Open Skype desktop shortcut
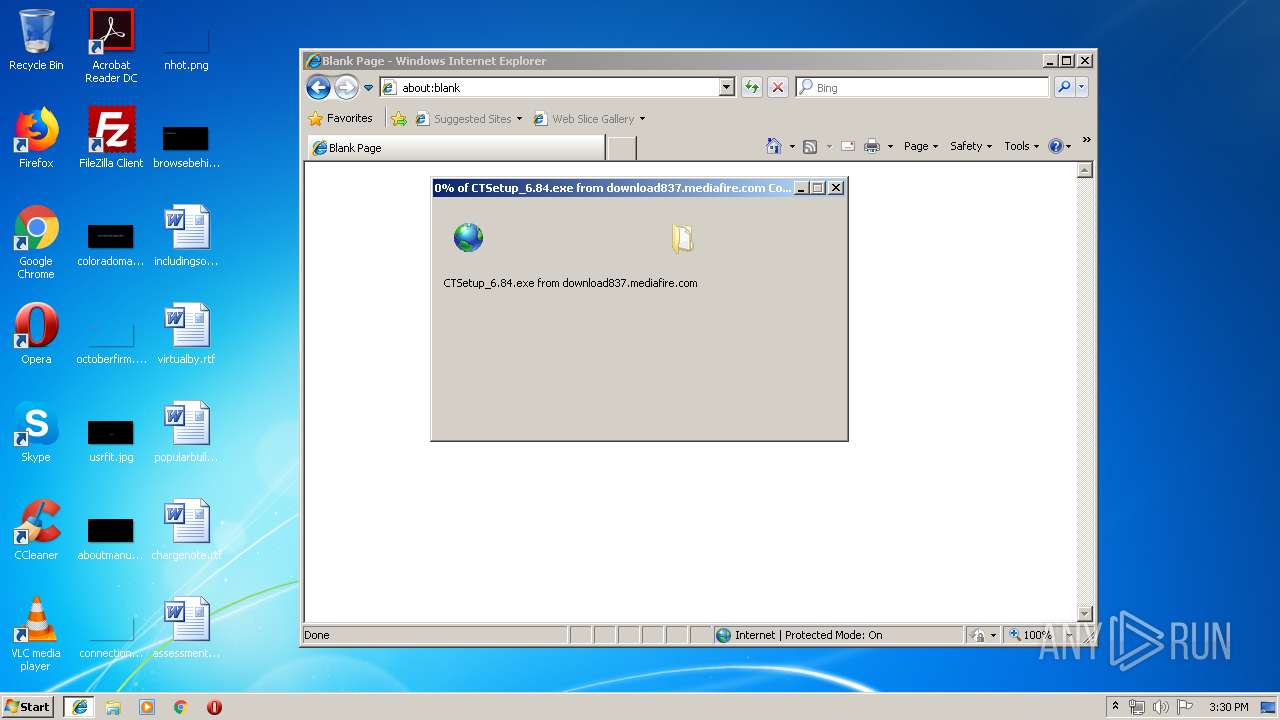1280x720 pixels. (x=36, y=432)
